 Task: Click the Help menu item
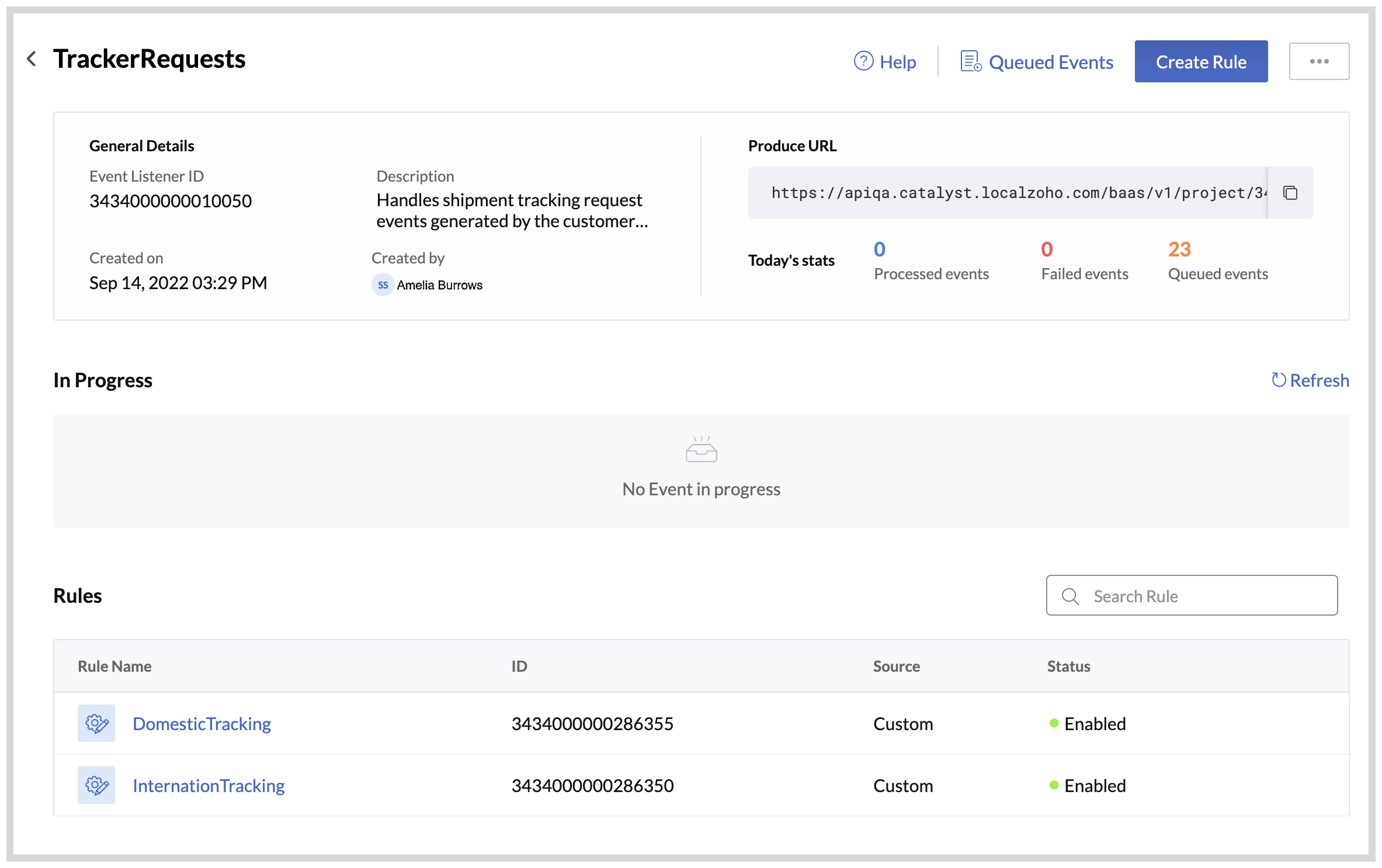click(x=898, y=61)
